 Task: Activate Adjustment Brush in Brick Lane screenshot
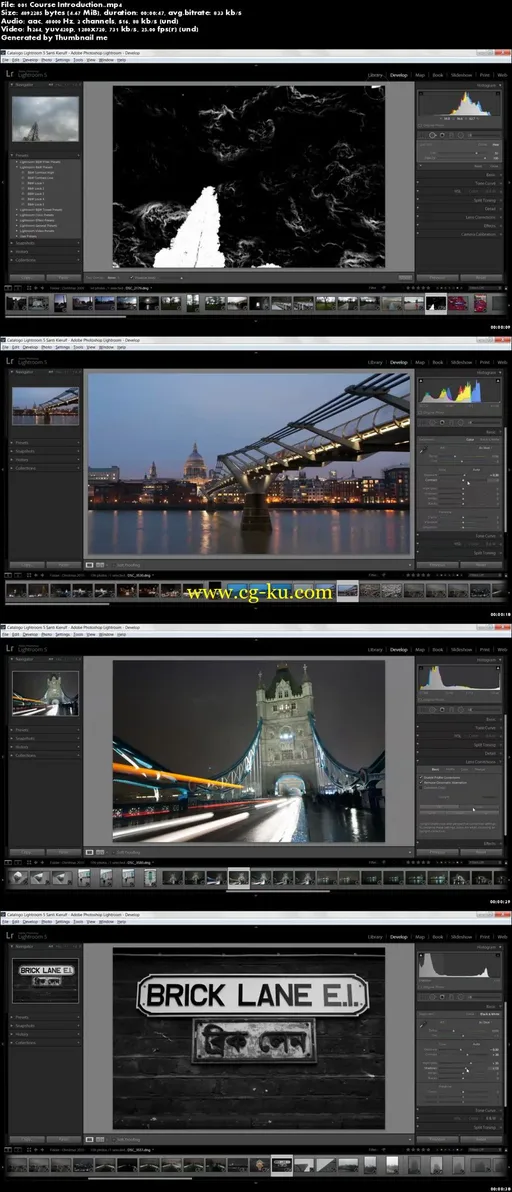click(469, 997)
